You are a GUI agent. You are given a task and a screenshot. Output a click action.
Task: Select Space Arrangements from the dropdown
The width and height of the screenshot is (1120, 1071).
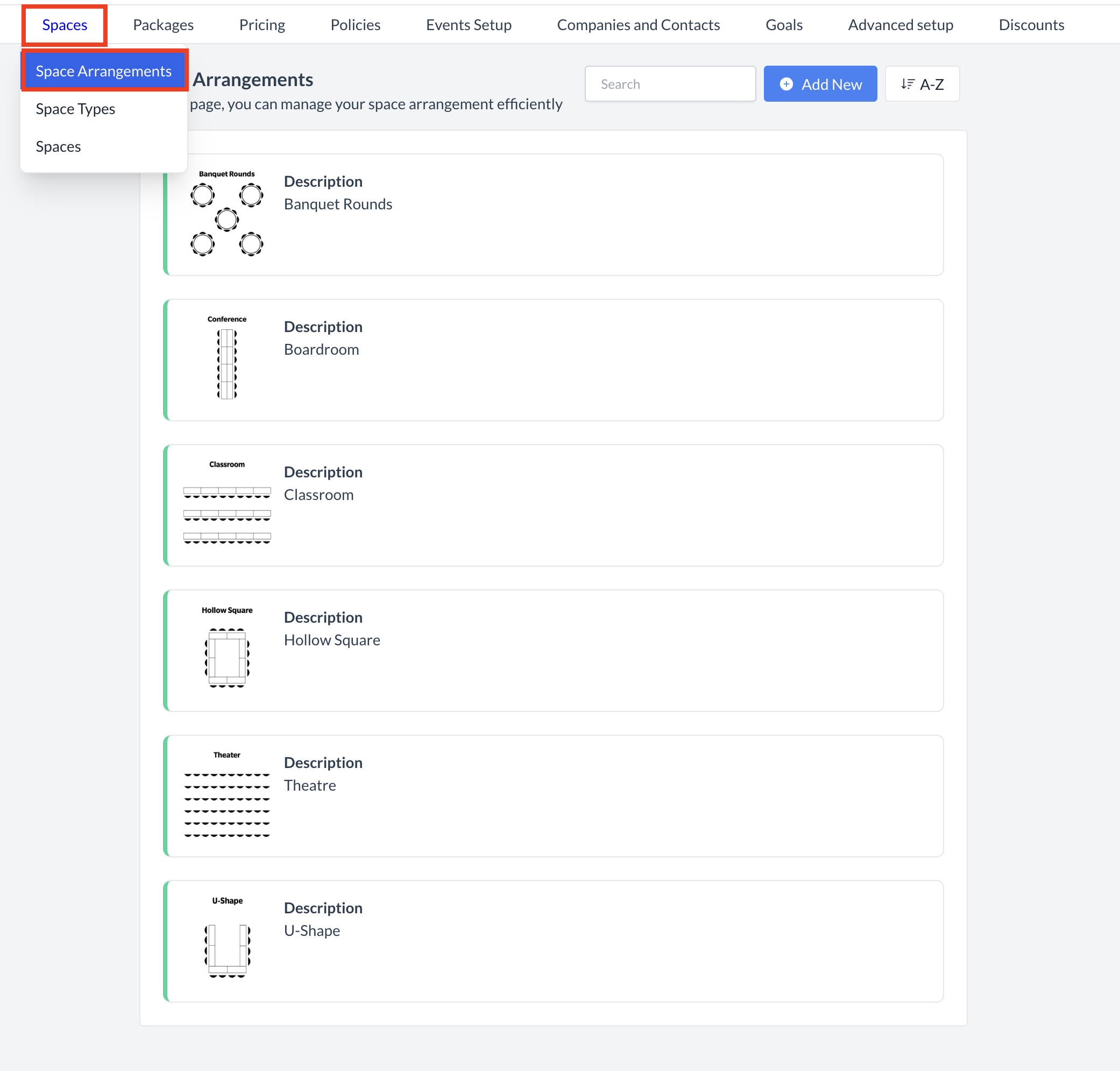point(103,71)
